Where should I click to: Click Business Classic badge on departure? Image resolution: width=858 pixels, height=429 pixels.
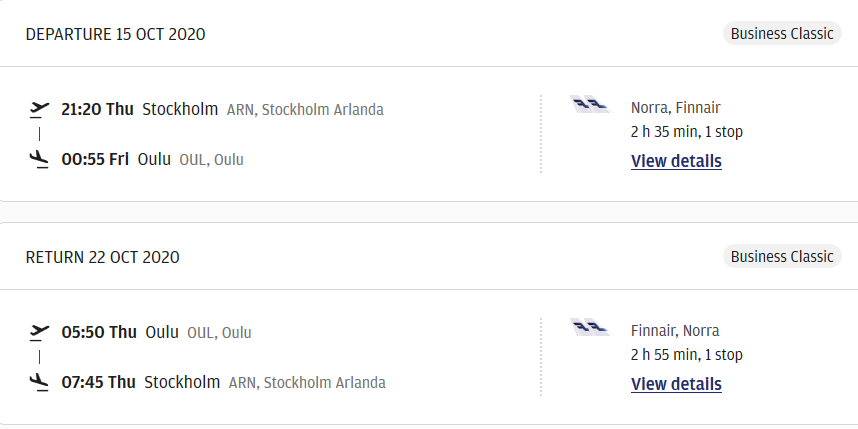click(x=782, y=33)
